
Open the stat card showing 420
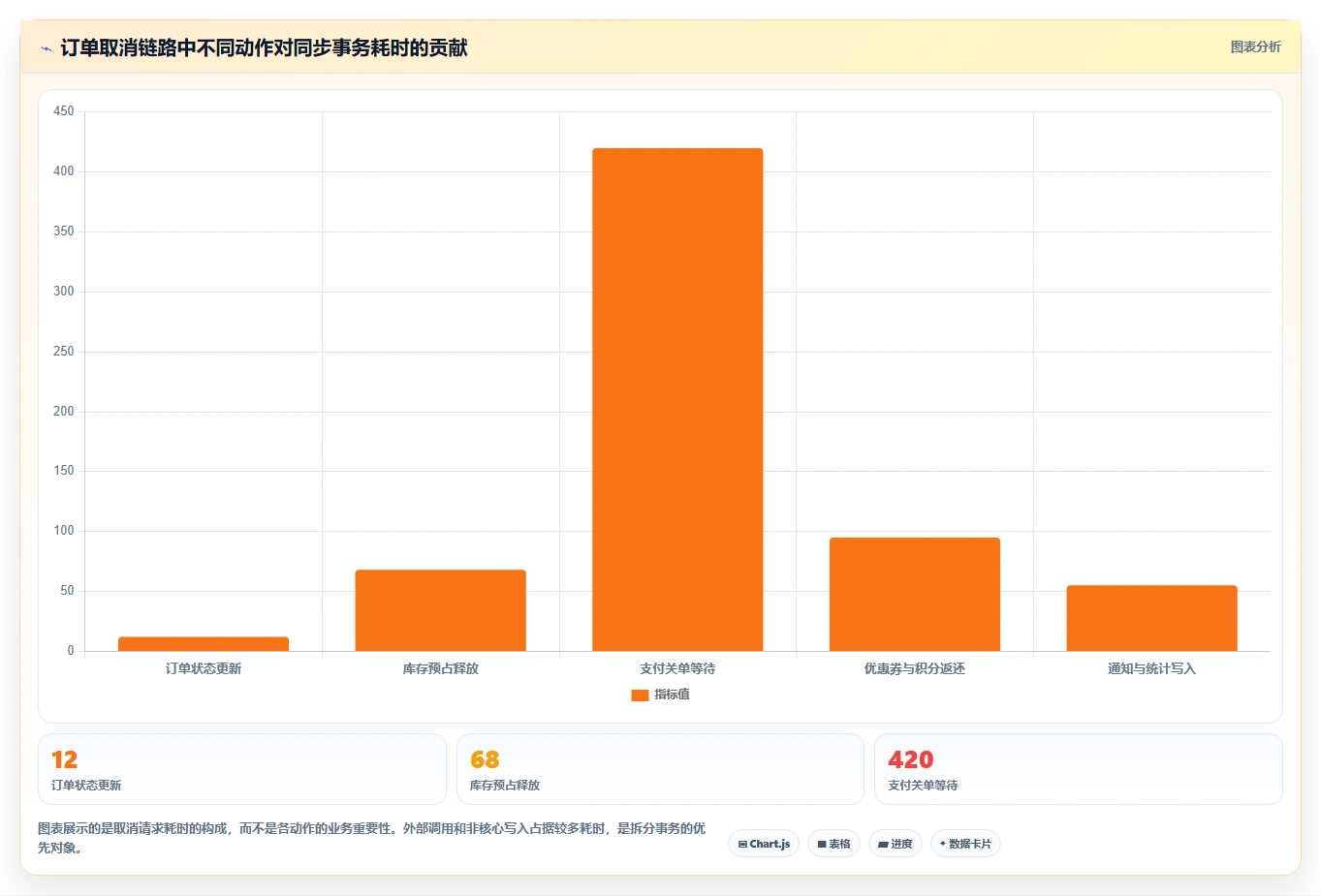[x=1078, y=769]
